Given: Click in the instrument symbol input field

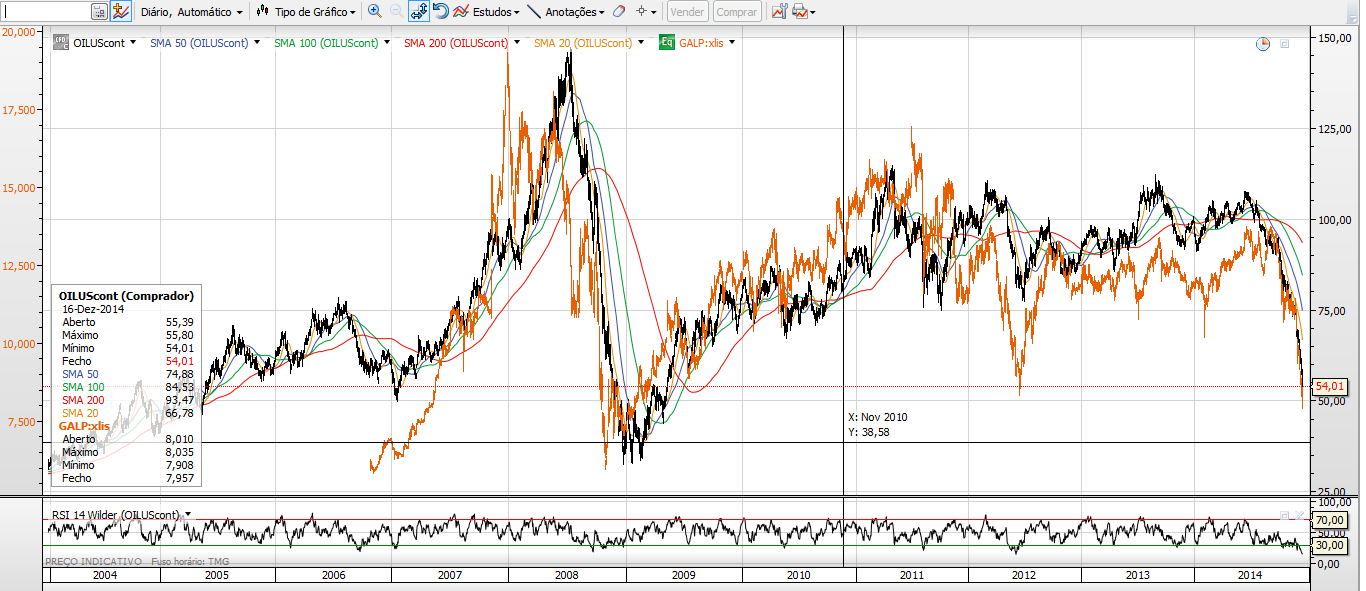Looking at the screenshot, I should [x=45, y=12].
